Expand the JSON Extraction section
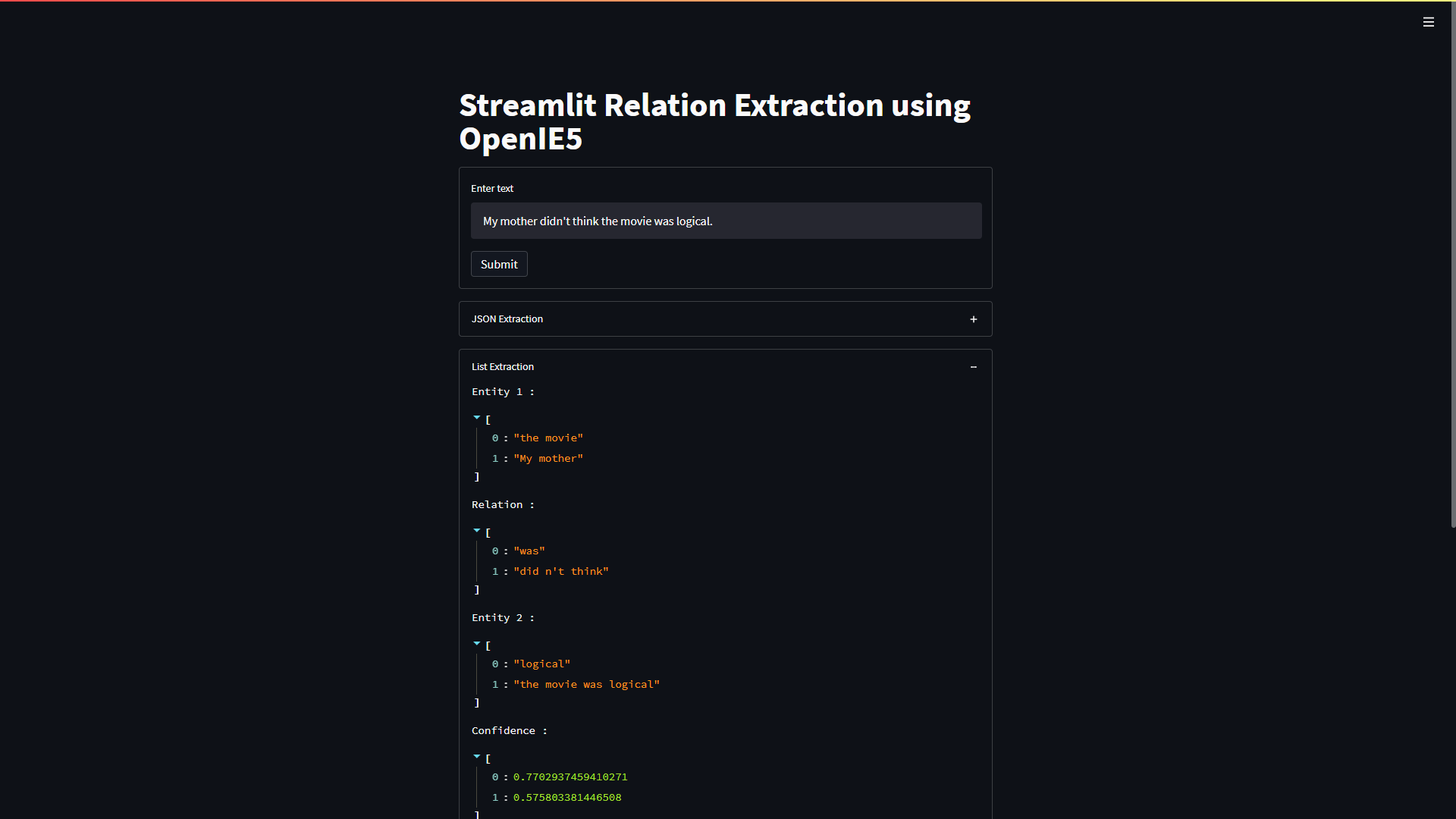Image resolution: width=1456 pixels, height=819 pixels. (725, 319)
